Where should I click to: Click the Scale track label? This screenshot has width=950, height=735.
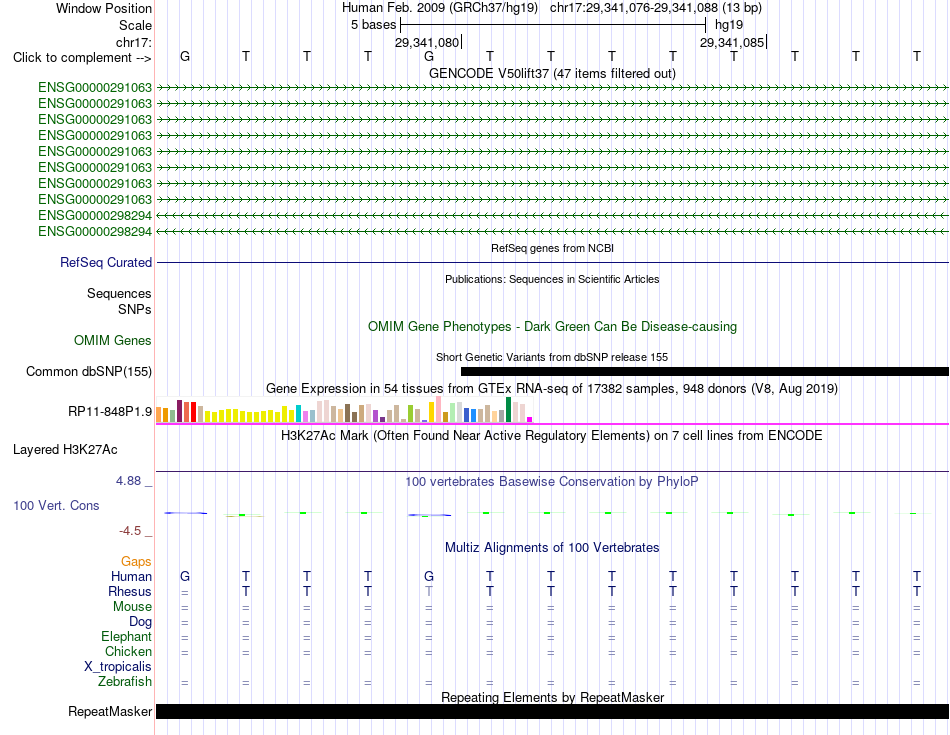pos(135,25)
